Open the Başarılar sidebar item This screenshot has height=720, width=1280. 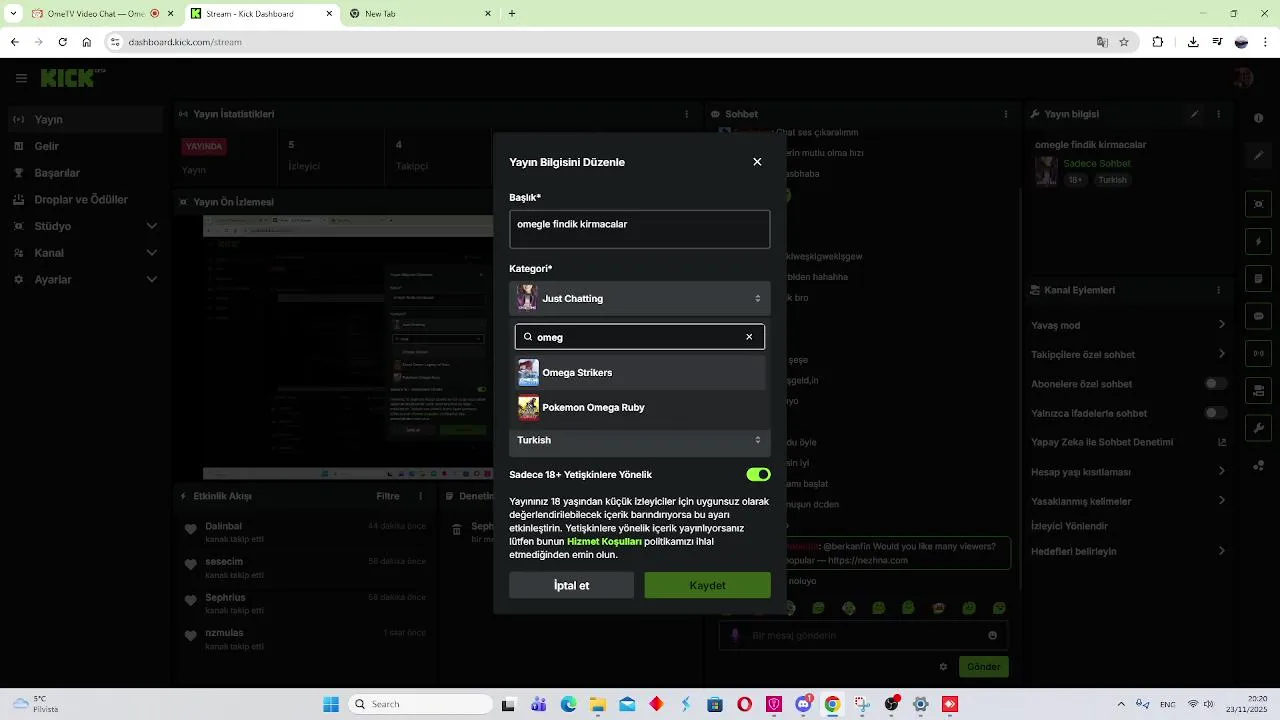pyautogui.click(x=84, y=173)
